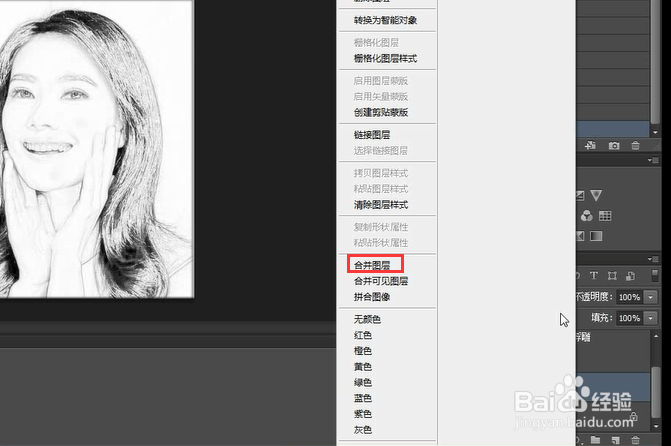The image size is (671, 446).
Task: Open the 填充 slider dropdown arrow
Action: (x=651, y=318)
